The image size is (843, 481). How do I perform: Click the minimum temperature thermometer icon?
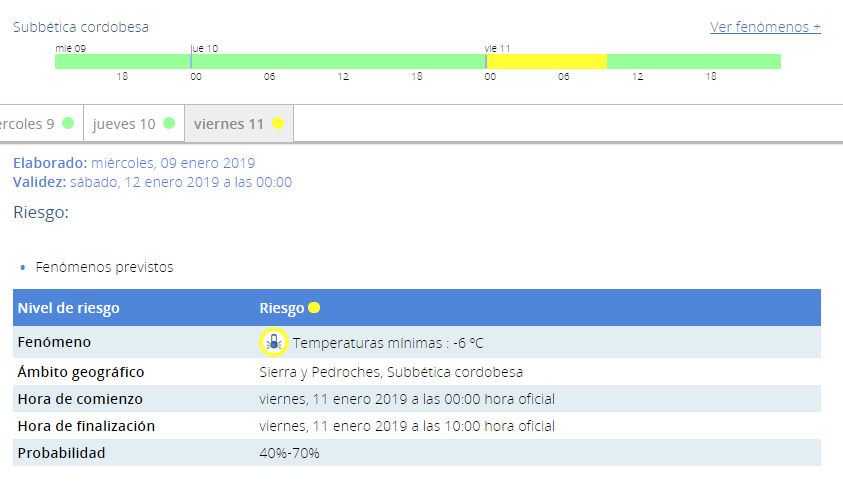click(x=274, y=342)
